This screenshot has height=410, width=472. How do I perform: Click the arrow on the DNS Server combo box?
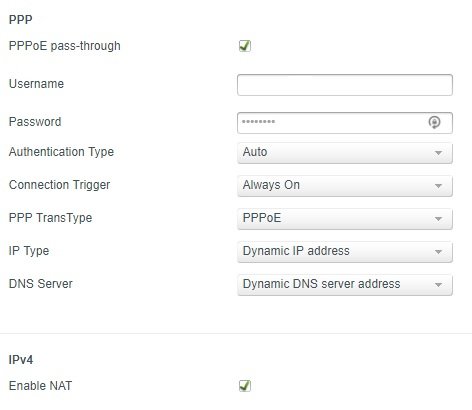[x=438, y=285]
